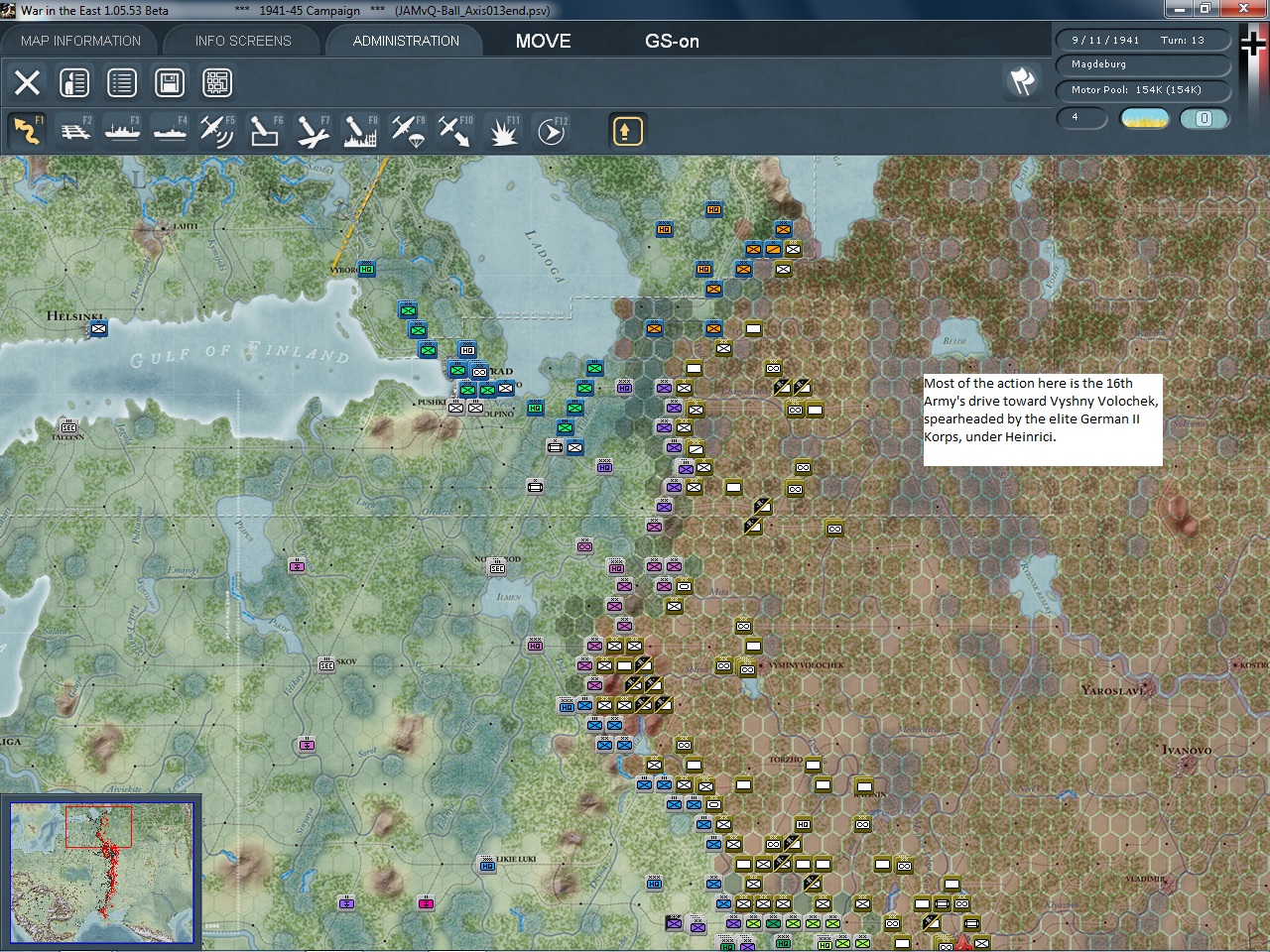This screenshot has width=1270, height=952.
Task: Open the logistics event log grid icon
Action: point(217,82)
